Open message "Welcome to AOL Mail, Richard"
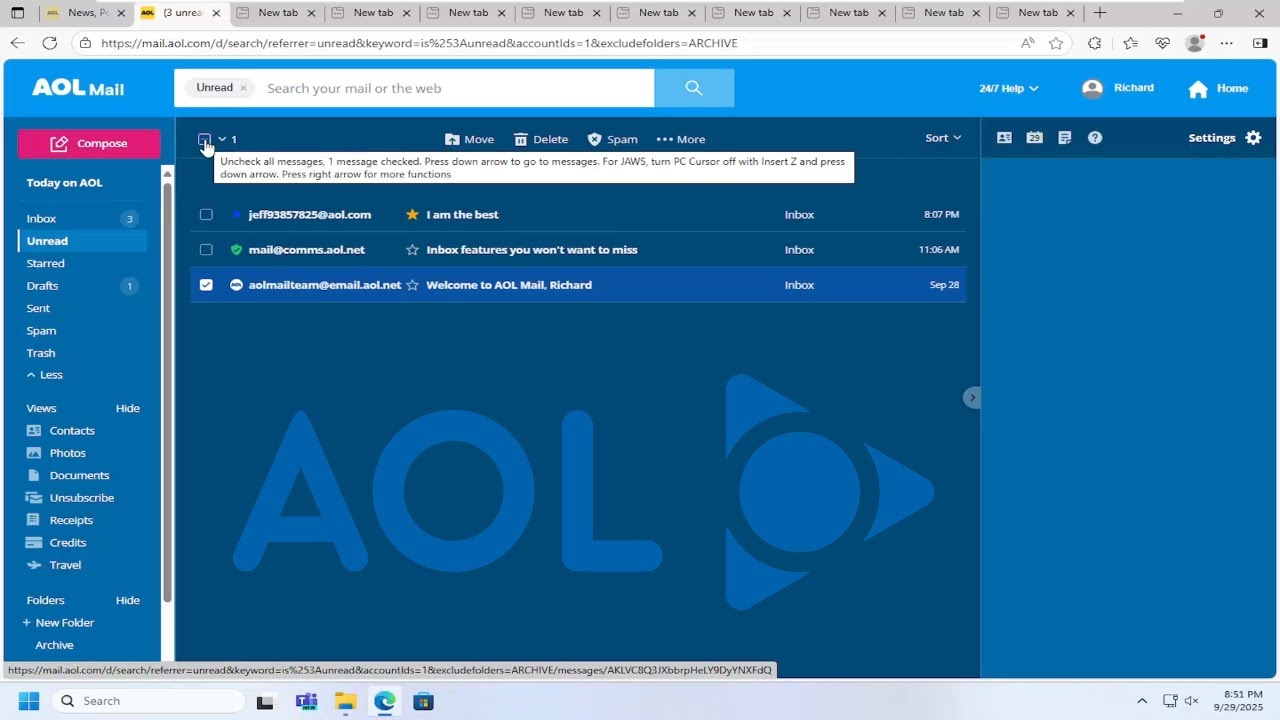This screenshot has width=1280, height=720. [x=509, y=285]
